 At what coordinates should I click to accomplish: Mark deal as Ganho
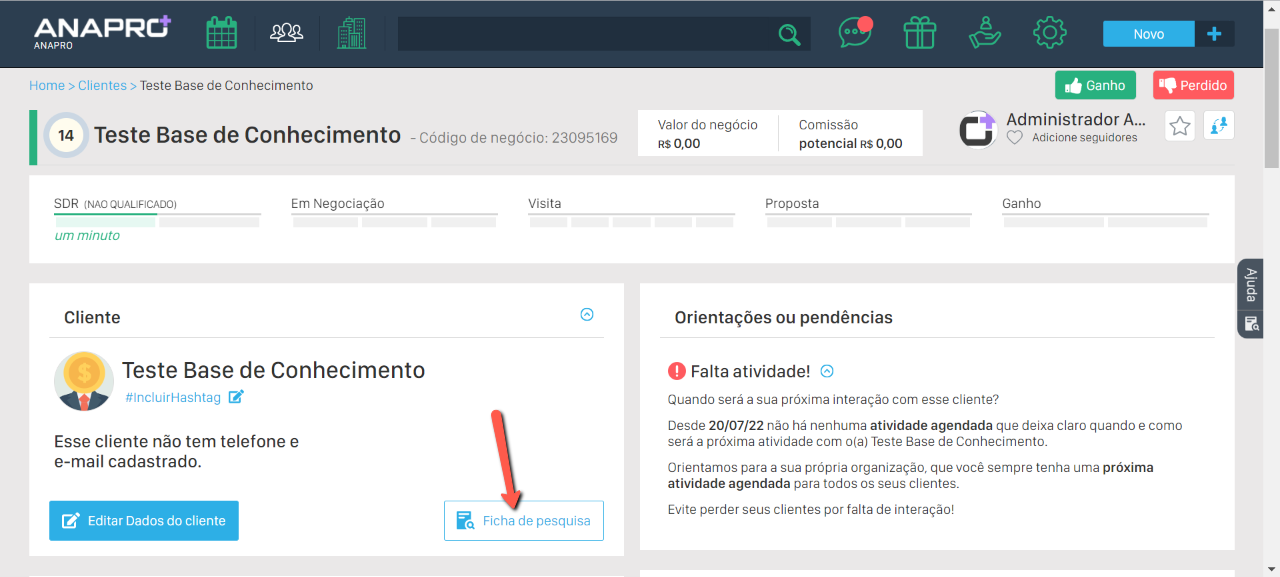coord(1095,86)
